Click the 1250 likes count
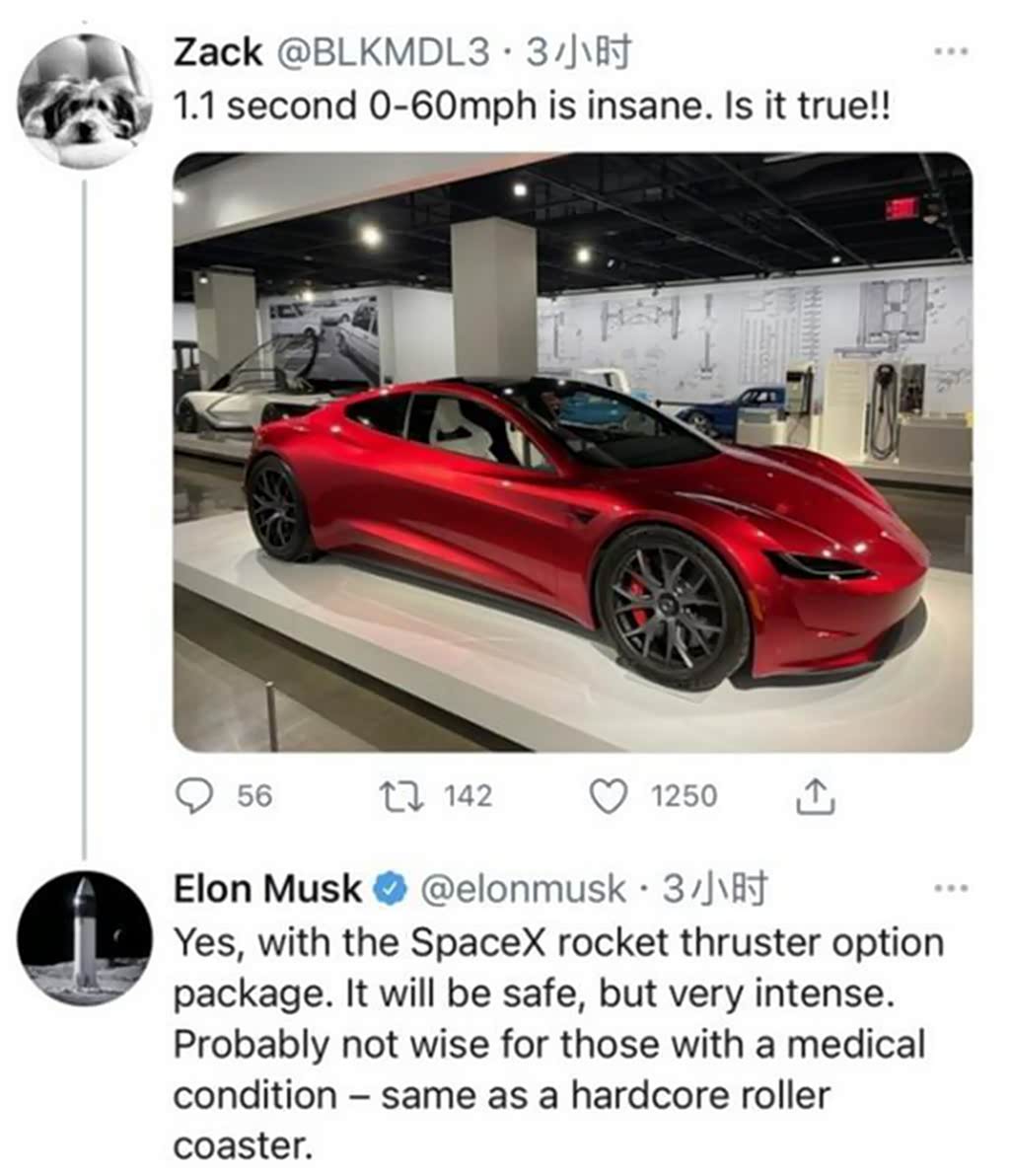The image size is (1010, 1176). click(684, 796)
